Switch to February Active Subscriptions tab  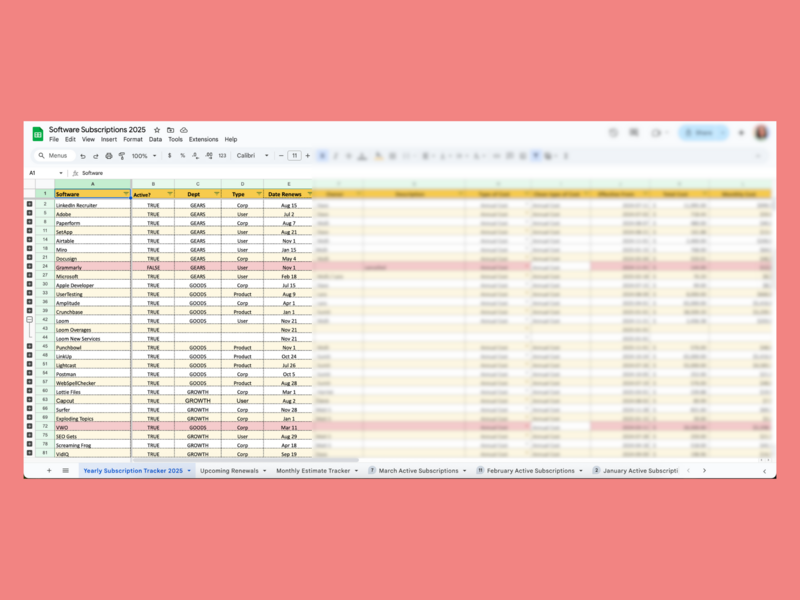tap(530, 470)
